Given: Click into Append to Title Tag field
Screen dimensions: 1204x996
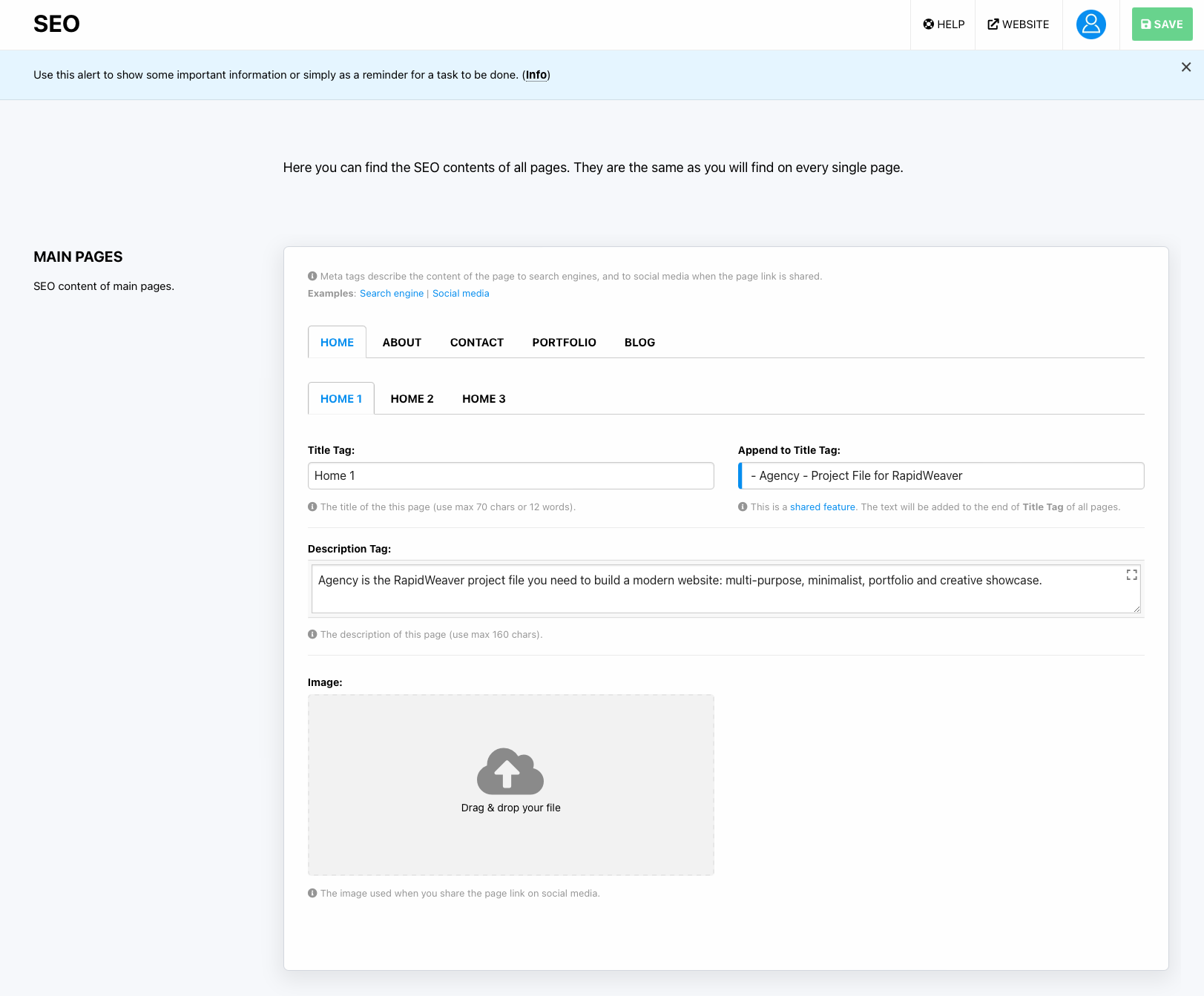Looking at the screenshot, I should click(x=942, y=476).
